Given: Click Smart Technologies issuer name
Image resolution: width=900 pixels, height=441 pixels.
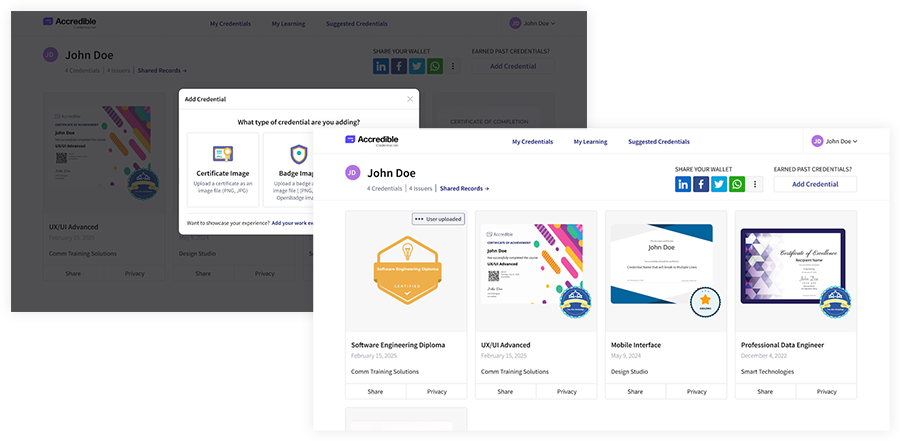Looking at the screenshot, I should (767, 372).
